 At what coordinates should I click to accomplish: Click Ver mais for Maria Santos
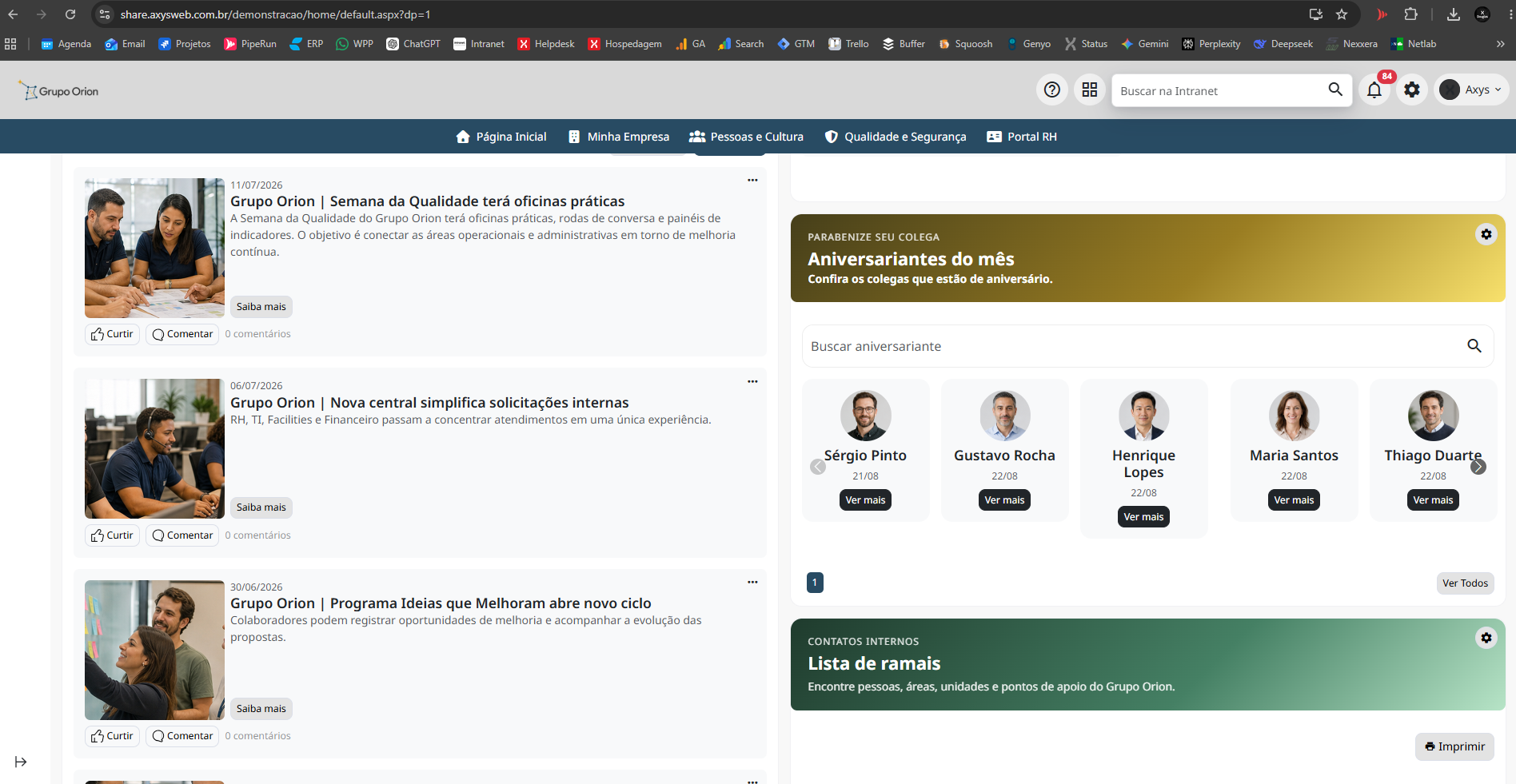click(1294, 500)
